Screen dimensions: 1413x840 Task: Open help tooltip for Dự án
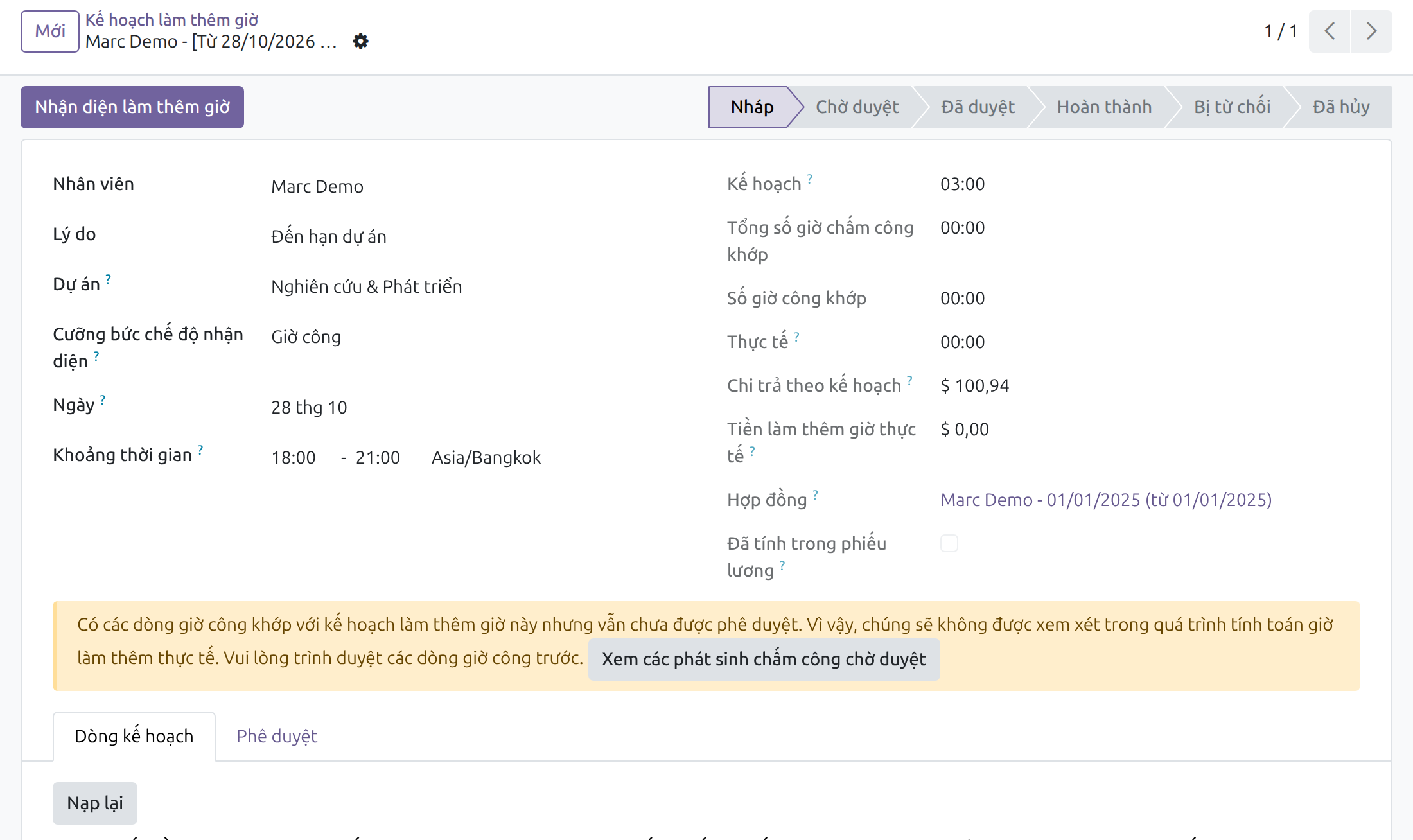pyautogui.click(x=109, y=279)
